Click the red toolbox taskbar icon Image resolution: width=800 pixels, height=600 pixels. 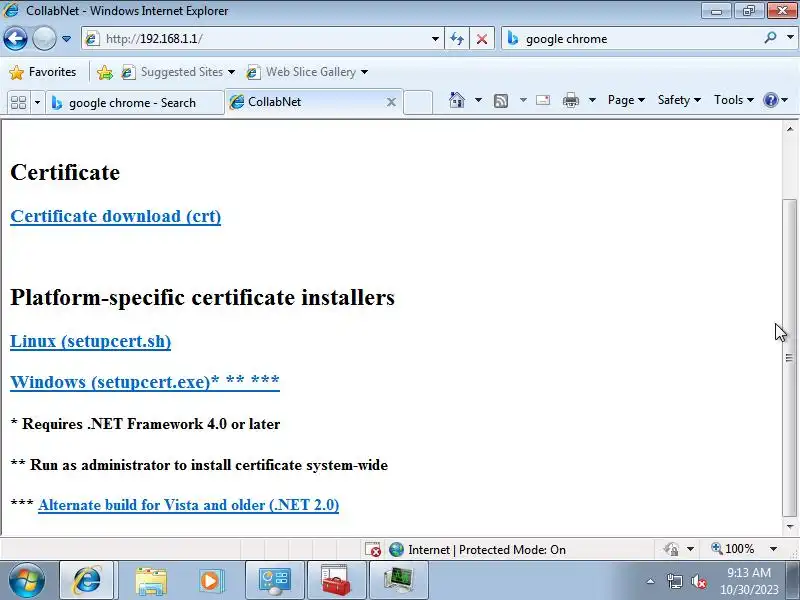coord(336,581)
